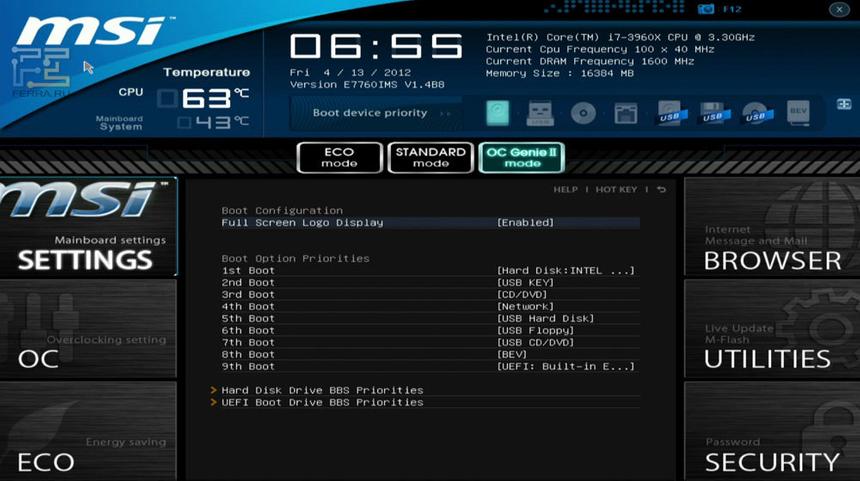Click the USB CD/DVD boot icon
The height and width of the screenshot is (481, 860).
click(x=757, y=113)
